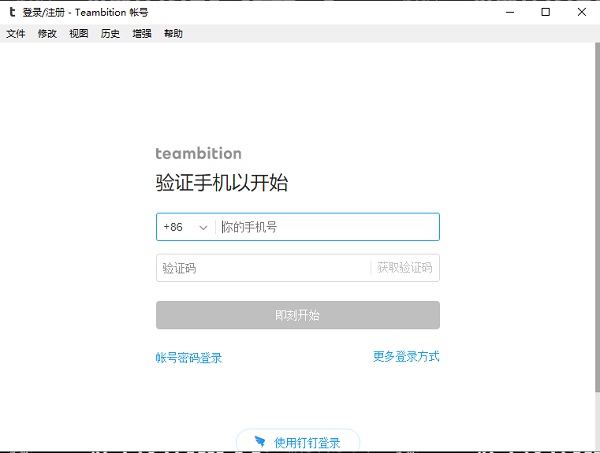
Task: Open the 视图 menu
Action: [x=78, y=34]
